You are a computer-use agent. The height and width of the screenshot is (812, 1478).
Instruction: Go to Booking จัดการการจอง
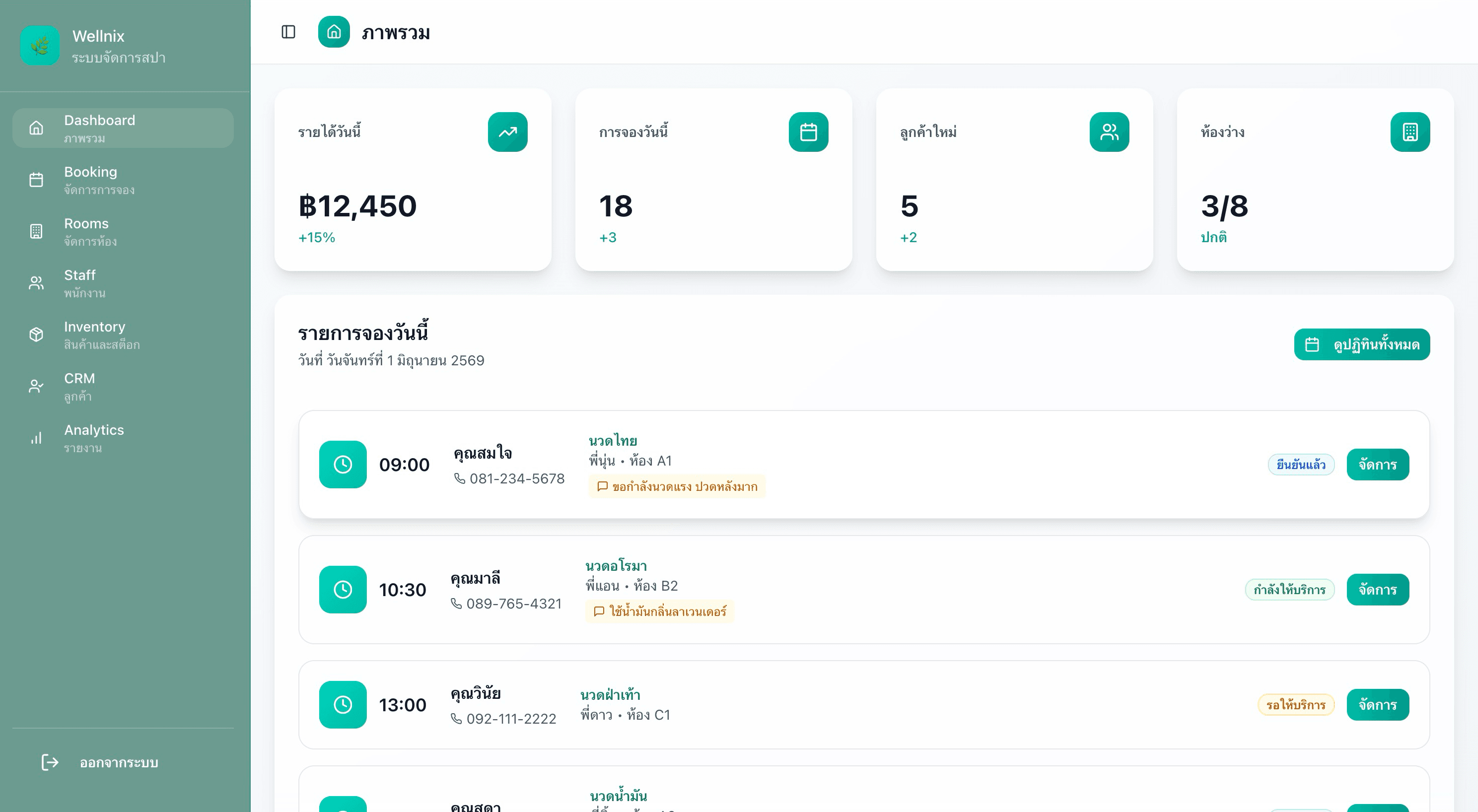(123, 180)
